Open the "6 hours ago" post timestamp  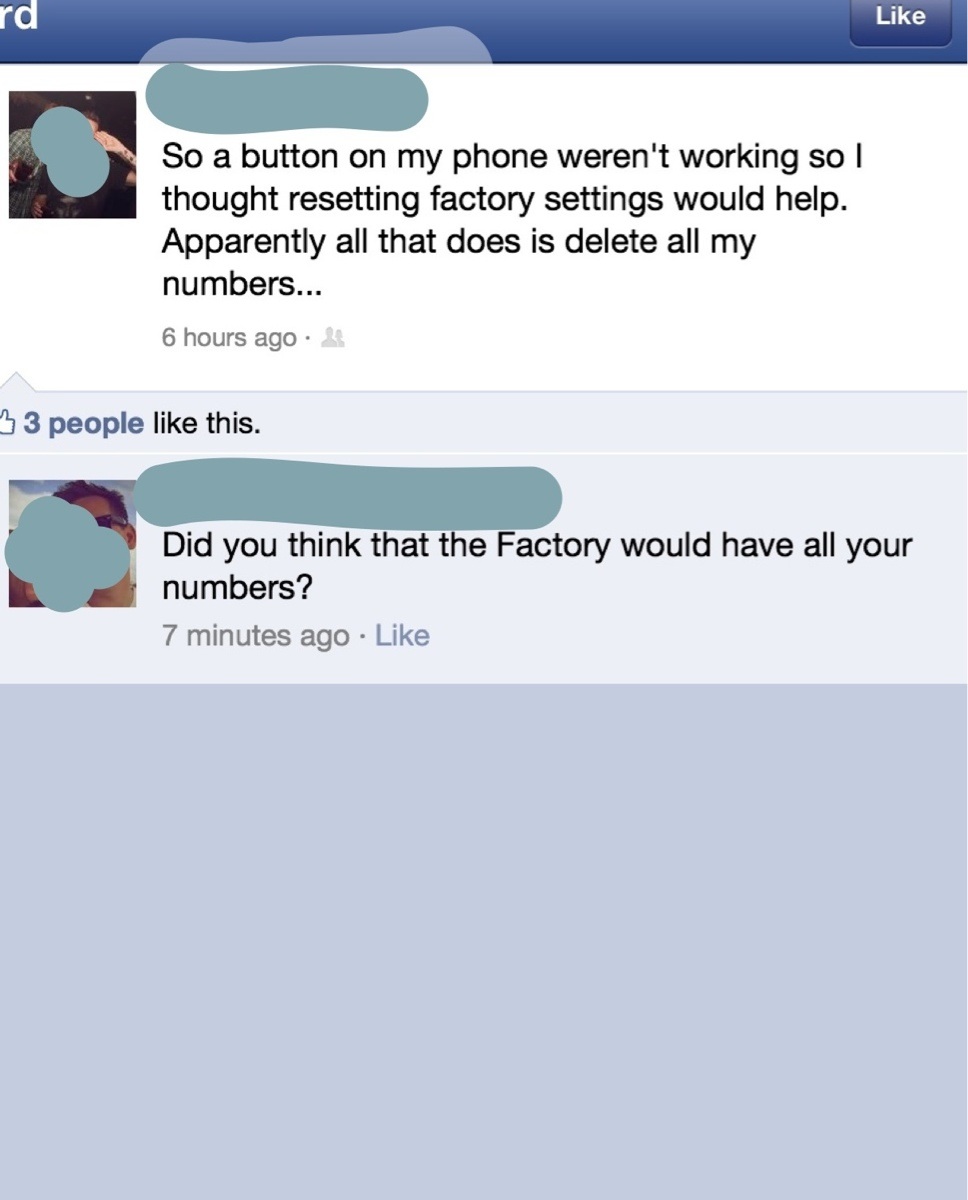(x=229, y=338)
